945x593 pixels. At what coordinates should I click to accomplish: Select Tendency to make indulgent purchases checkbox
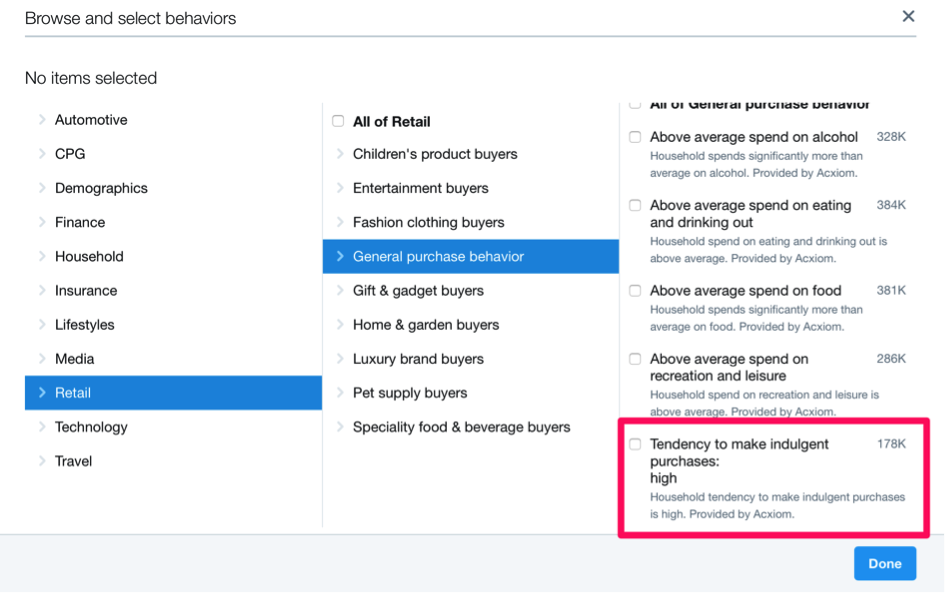(x=635, y=444)
